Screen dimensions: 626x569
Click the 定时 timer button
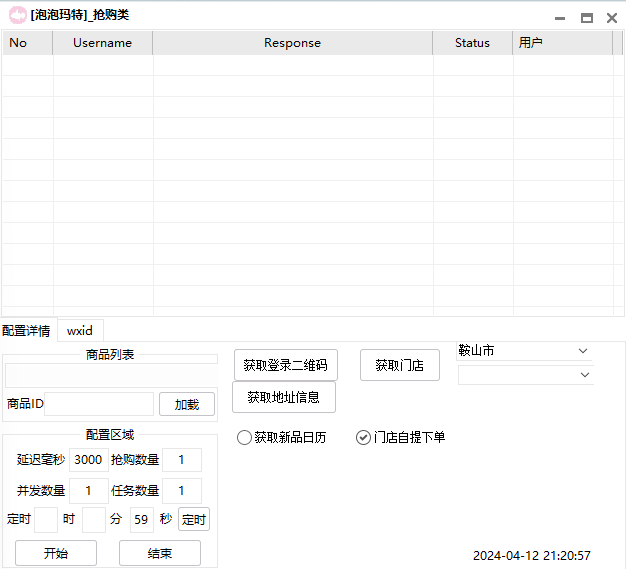(194, 520)
